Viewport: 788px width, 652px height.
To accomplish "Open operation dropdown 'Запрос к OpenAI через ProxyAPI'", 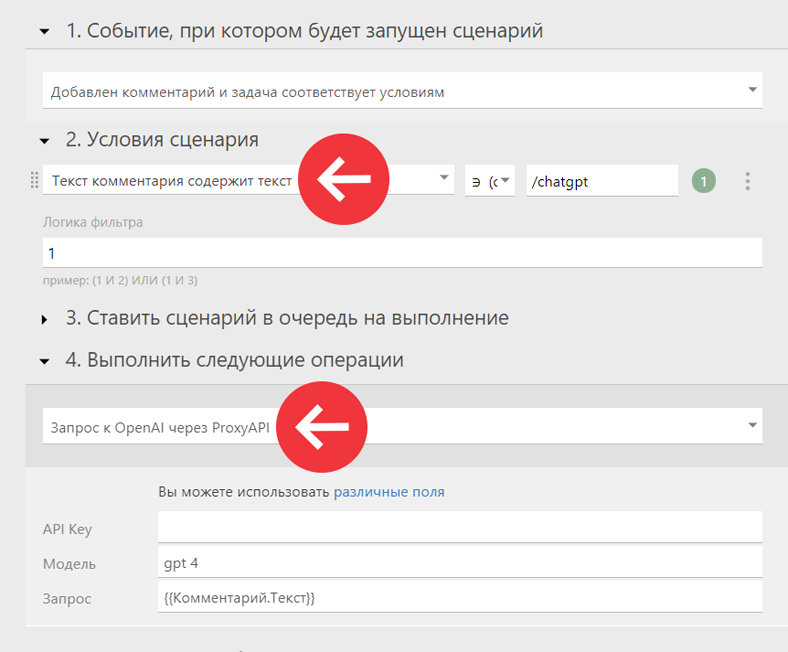I will (402, 426).
